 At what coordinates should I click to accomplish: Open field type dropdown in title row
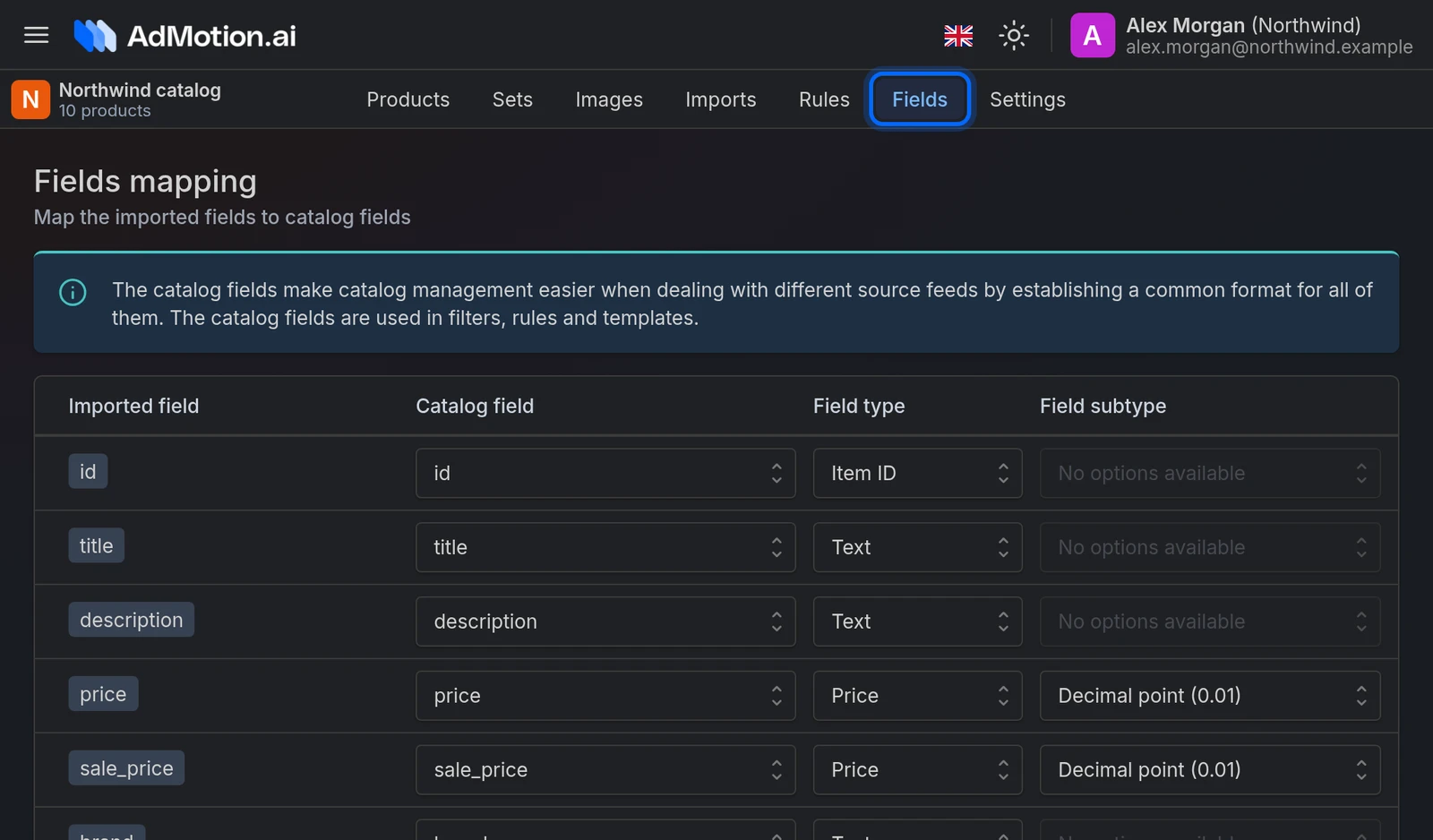coord(917,547)
